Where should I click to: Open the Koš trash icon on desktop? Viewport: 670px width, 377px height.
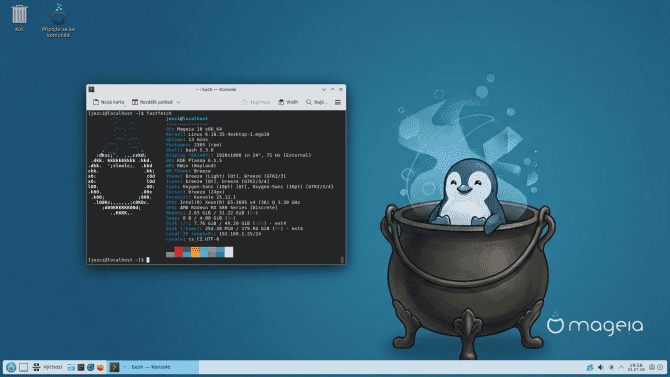click(19, 18)
